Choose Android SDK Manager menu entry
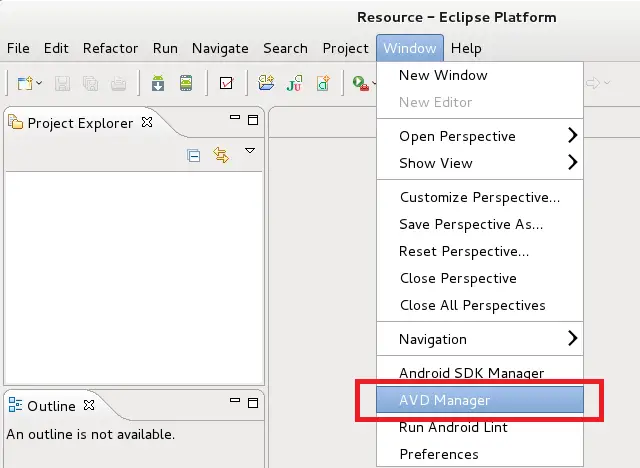This screenshot has height=468, width=640. click(x=471, y=373)
